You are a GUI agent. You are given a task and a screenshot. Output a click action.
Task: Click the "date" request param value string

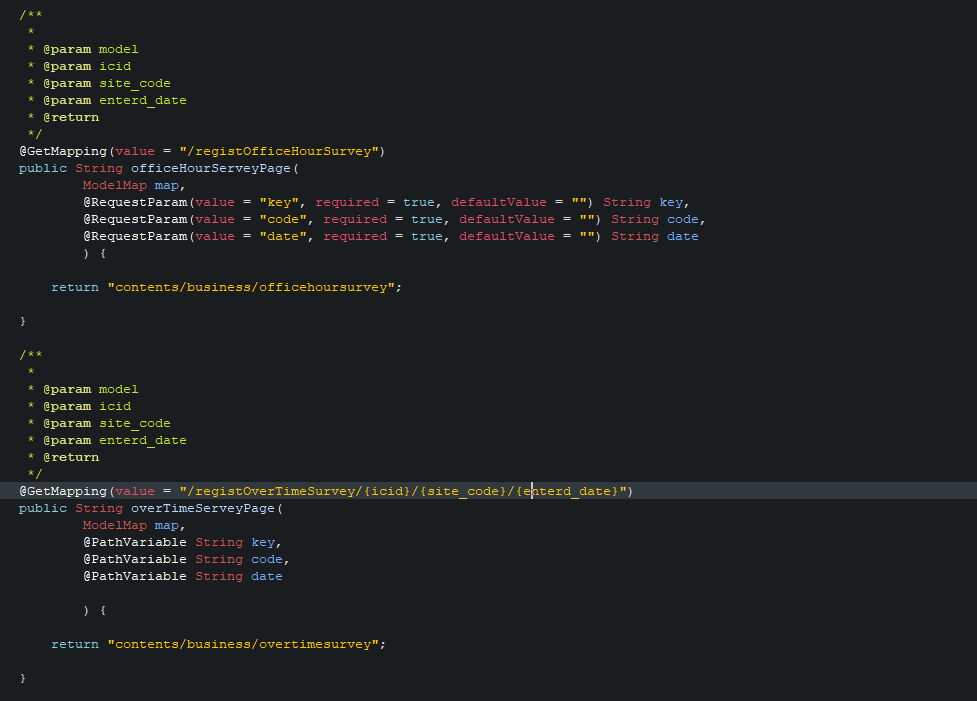pyautogui.click(x=284, y=236)
